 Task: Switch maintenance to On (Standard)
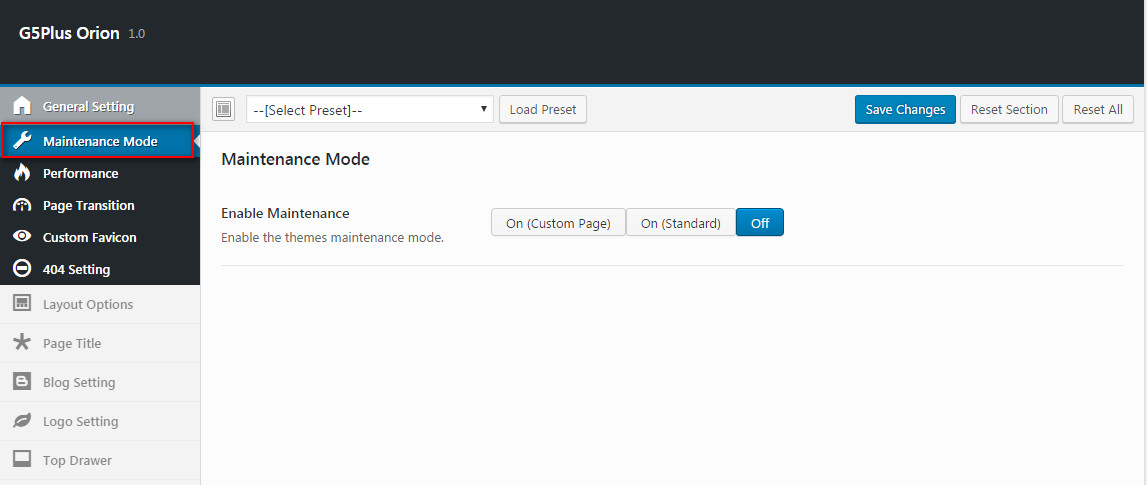[681, 223]
